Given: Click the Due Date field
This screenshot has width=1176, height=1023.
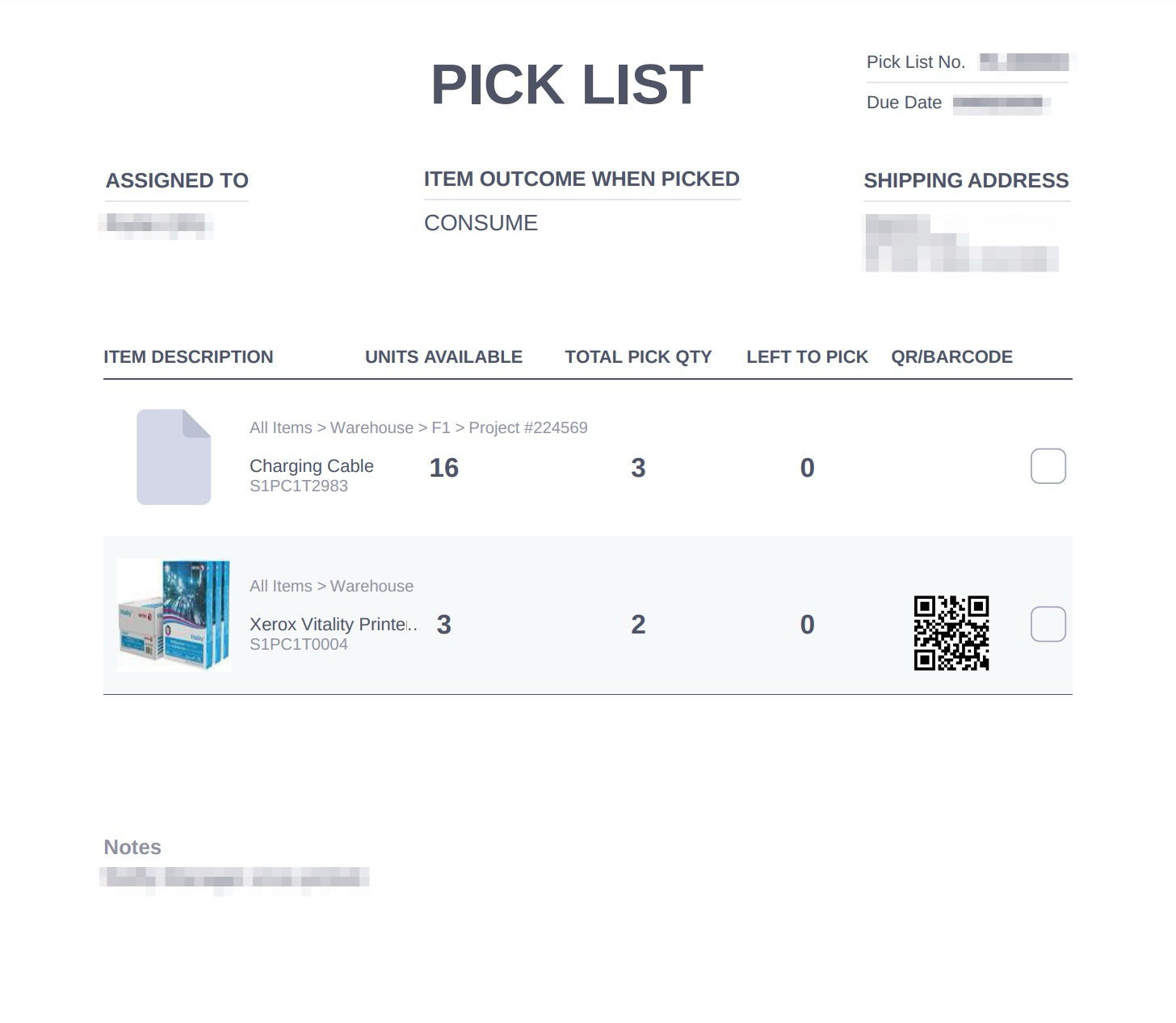Looking at the screenshot, I should pyautogui.click(x=959, y=103).
